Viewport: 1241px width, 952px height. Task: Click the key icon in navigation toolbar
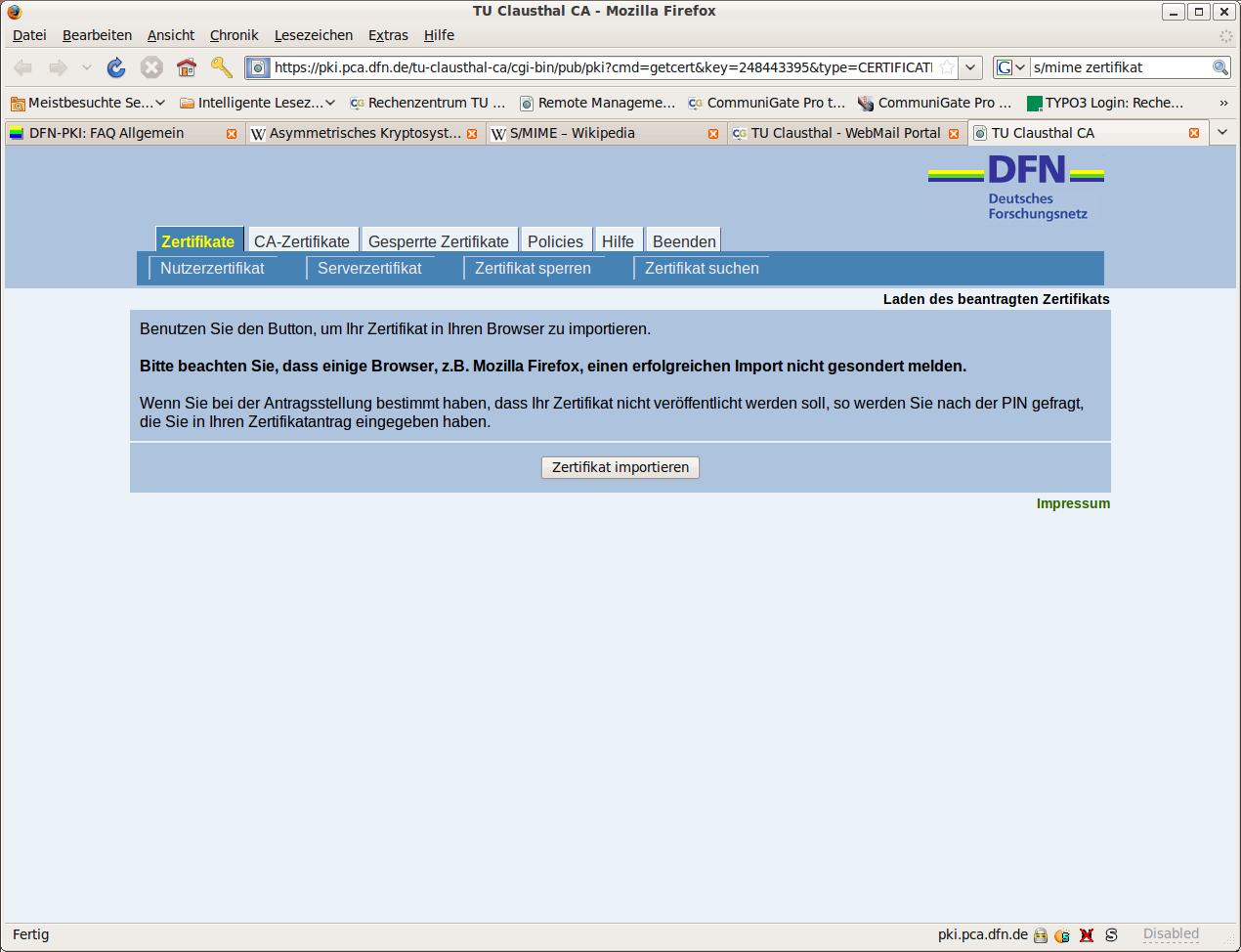222,67
